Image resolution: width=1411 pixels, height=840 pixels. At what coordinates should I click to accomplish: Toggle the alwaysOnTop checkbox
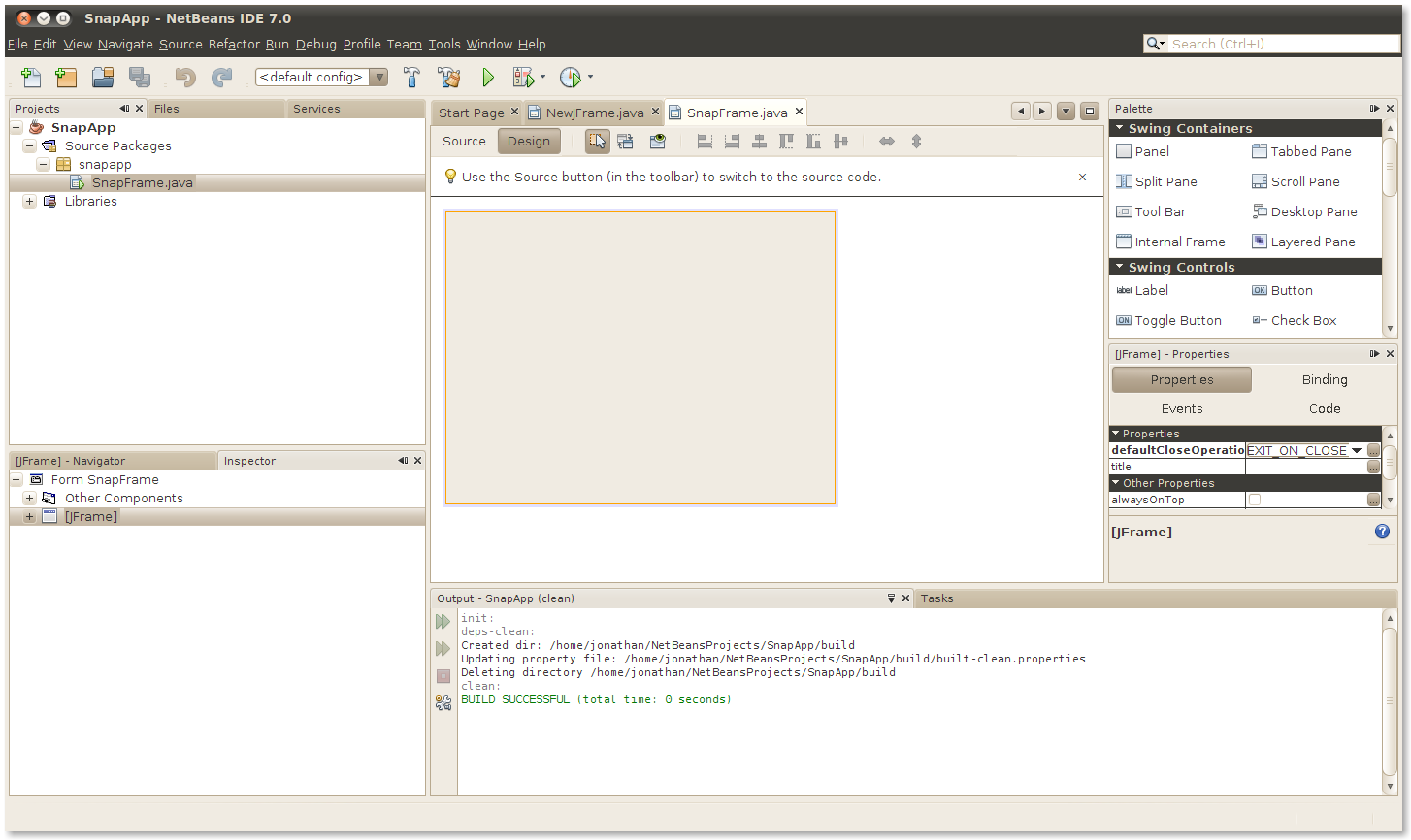coord(1255,500)
